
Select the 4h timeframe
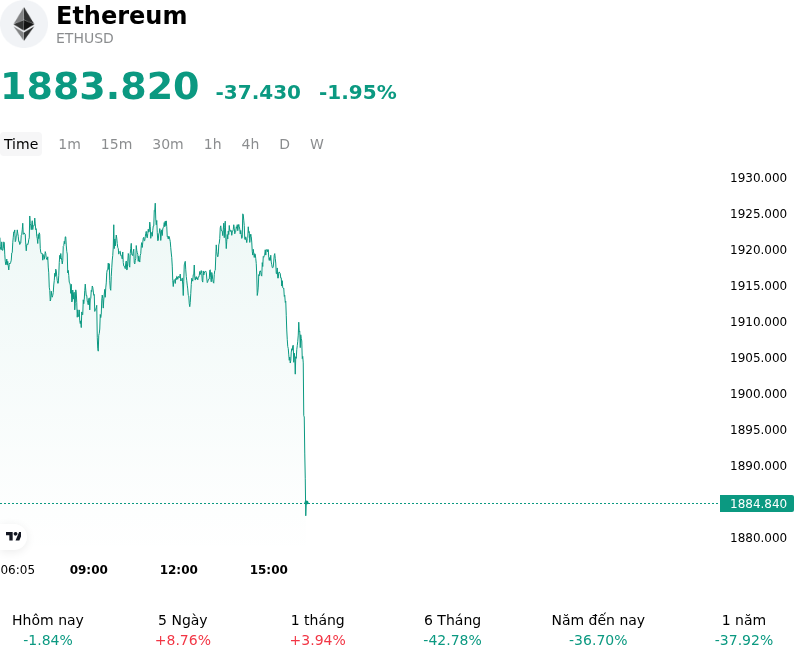pyautogui.click(x=250, y=144)
